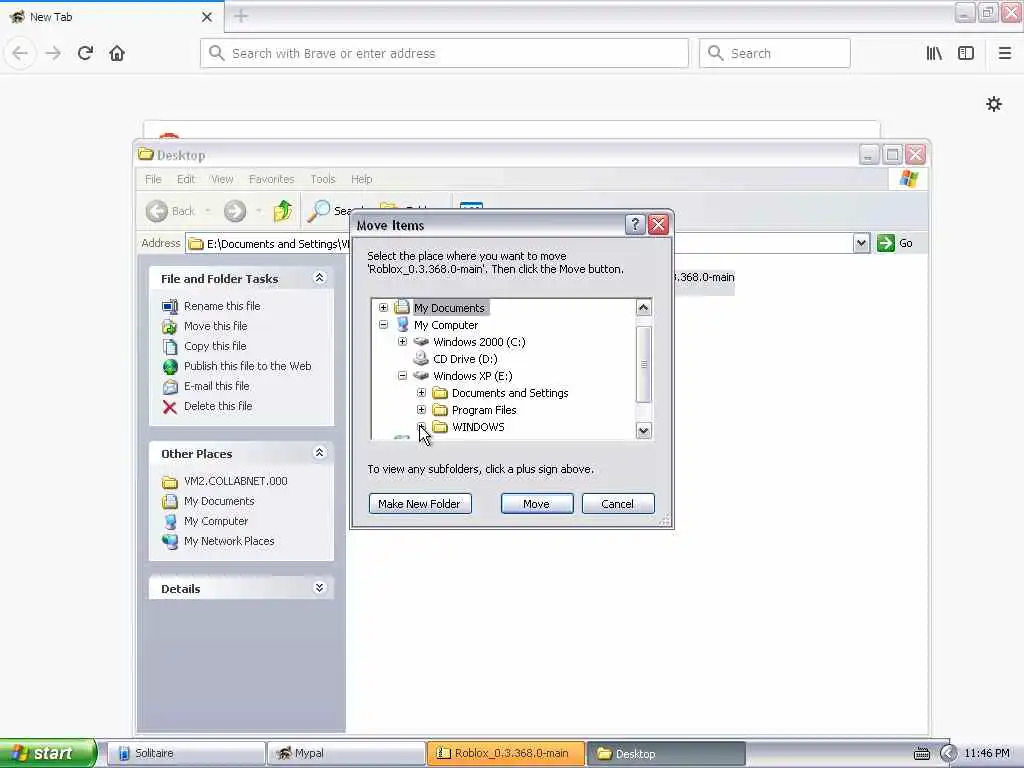Open the Edit menu in Desktop window
This screenshot has height=768, width=1024.
pos(185,179)
